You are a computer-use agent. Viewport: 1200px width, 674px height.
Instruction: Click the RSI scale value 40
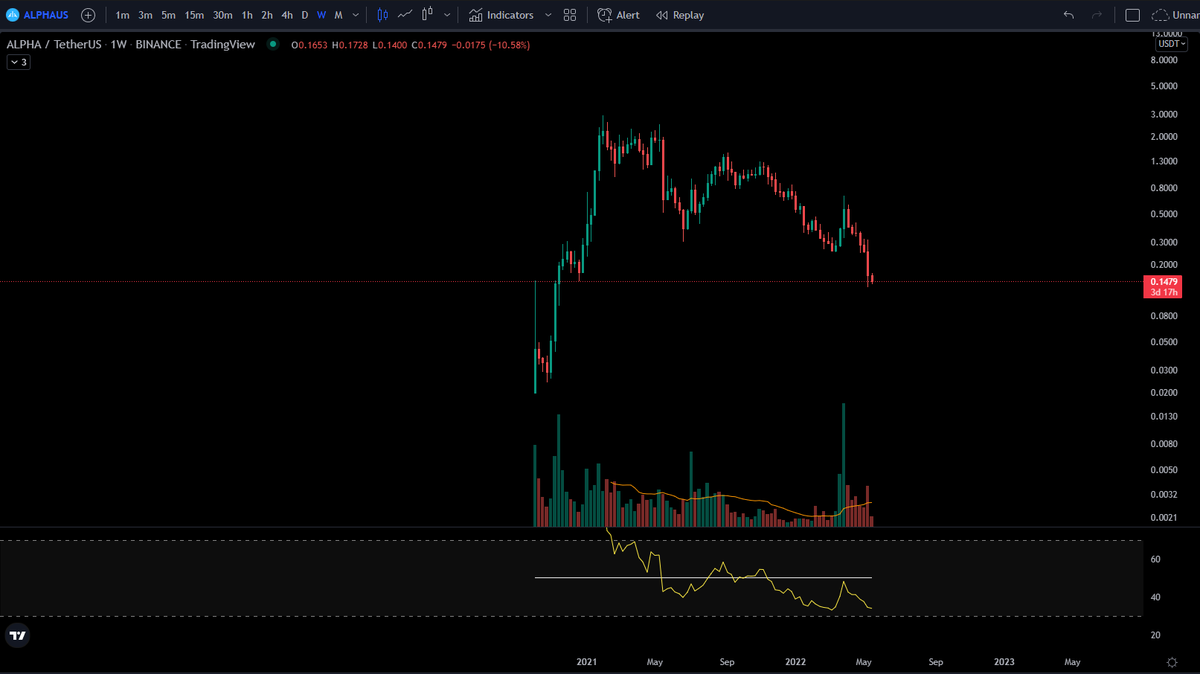(x=1155, y=597)
